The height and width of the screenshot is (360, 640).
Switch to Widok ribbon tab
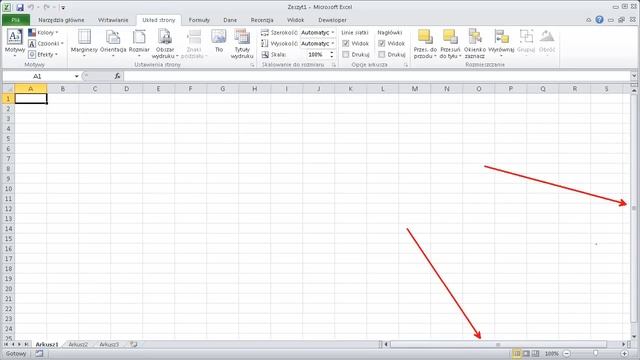tap(296, 20)
